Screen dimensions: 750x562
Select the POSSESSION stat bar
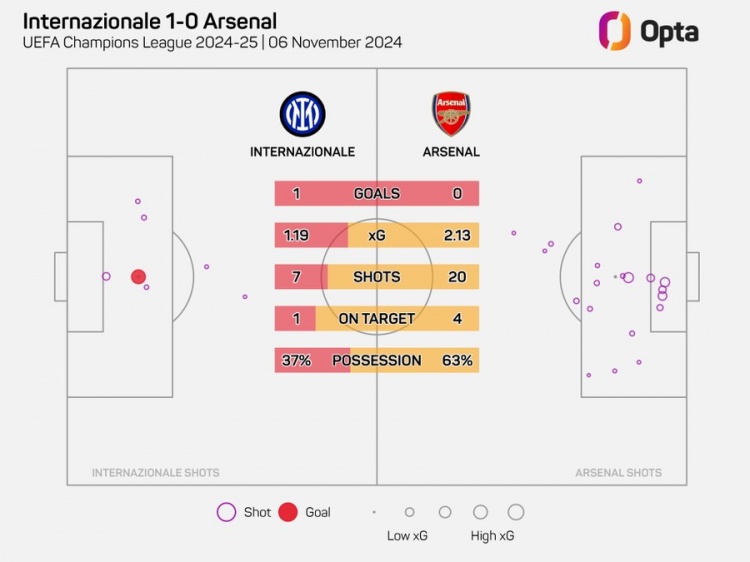(377, 360)
